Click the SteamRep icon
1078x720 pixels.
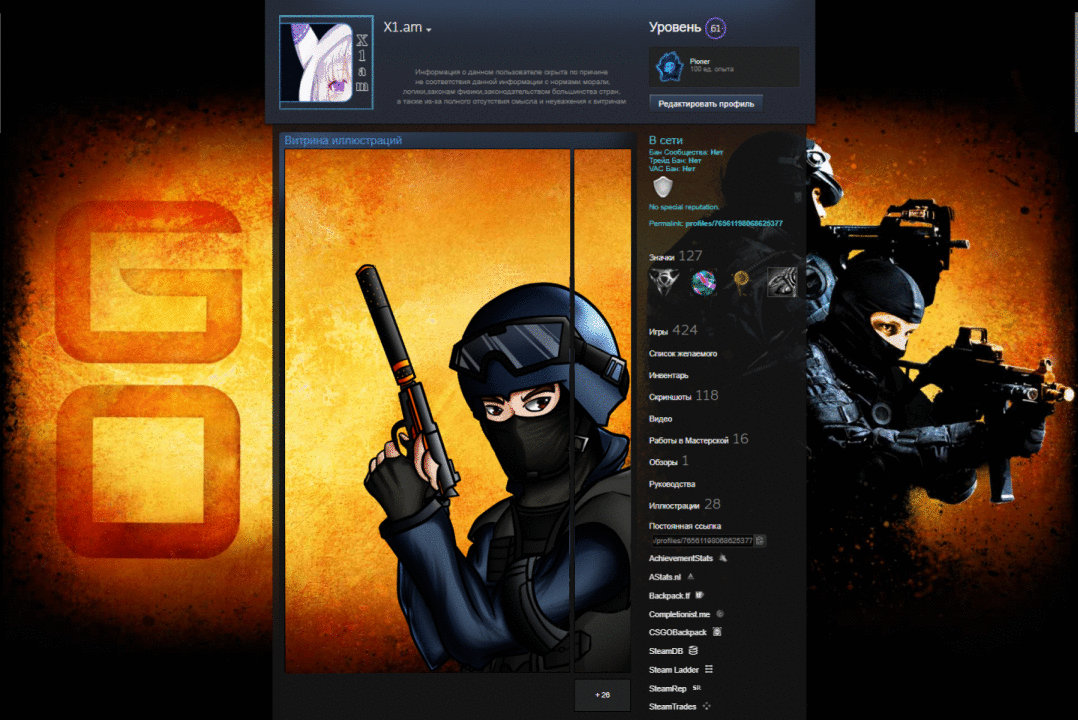pos(699,688)
